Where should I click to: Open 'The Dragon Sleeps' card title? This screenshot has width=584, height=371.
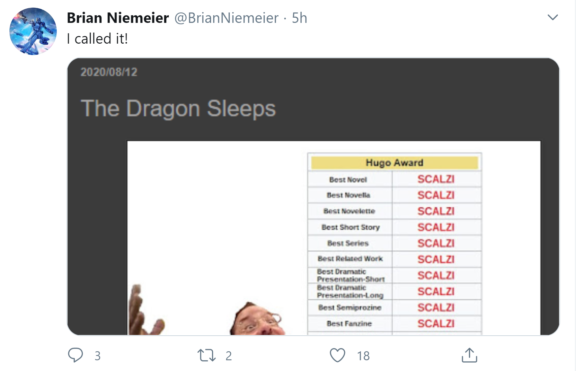178,108
